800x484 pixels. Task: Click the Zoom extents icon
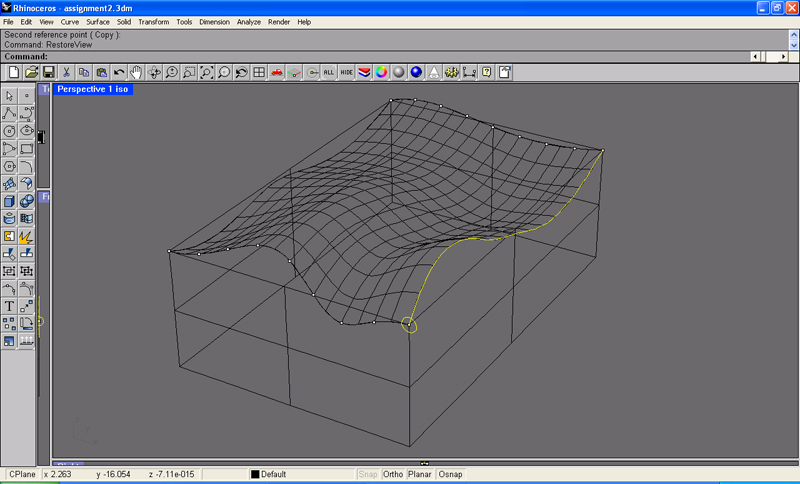206,72
